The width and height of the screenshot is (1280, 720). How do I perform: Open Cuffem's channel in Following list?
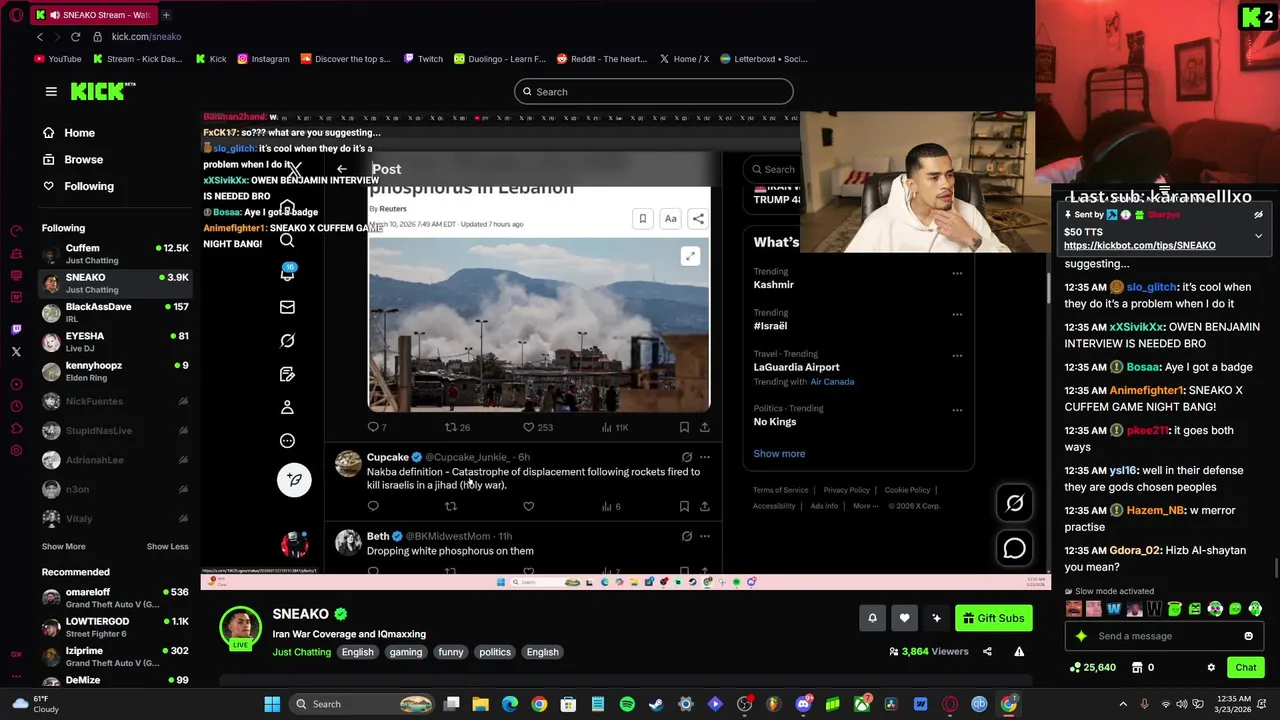coord(115,254)
